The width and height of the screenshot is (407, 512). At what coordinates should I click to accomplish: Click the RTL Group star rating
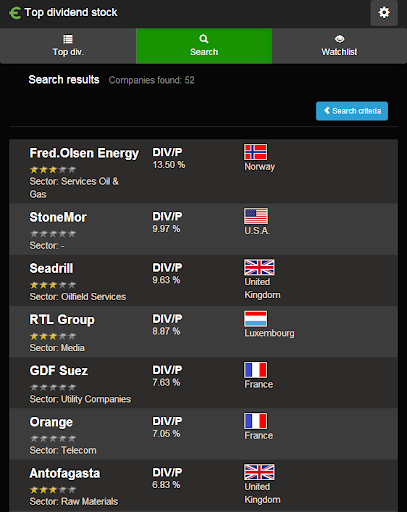pos(53,336)
